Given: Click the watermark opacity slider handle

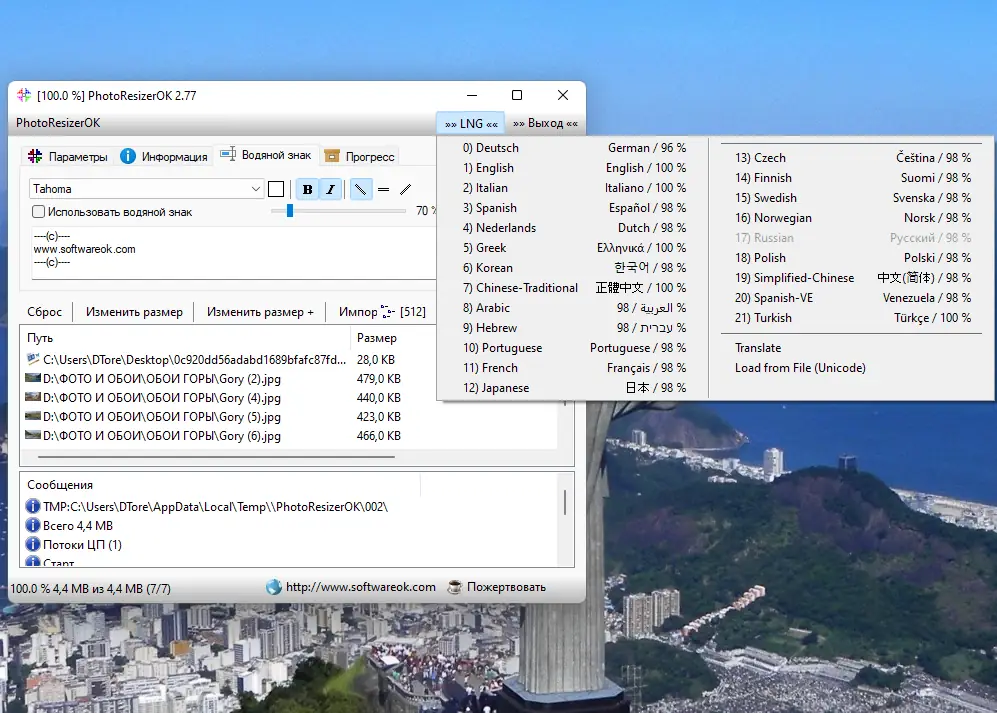Looking at the screenshot, I should point(290,211).
